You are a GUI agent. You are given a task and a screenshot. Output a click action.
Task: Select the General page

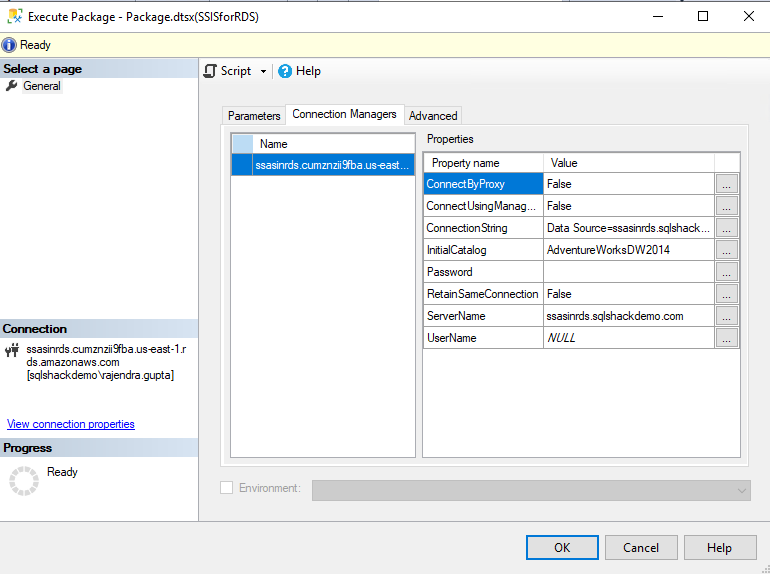(x=42, y=86)
